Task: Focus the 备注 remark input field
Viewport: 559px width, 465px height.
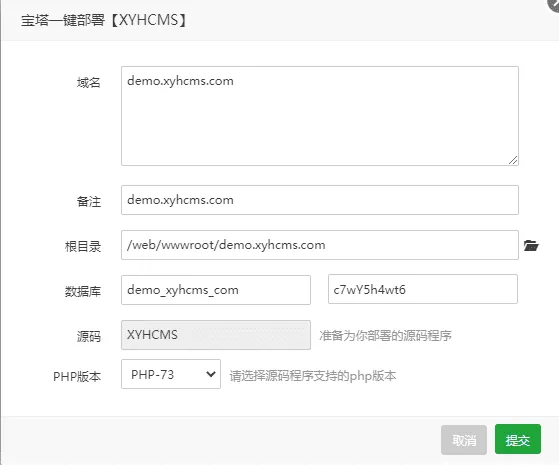Action: pyautogui.click(x=320, y=200)
